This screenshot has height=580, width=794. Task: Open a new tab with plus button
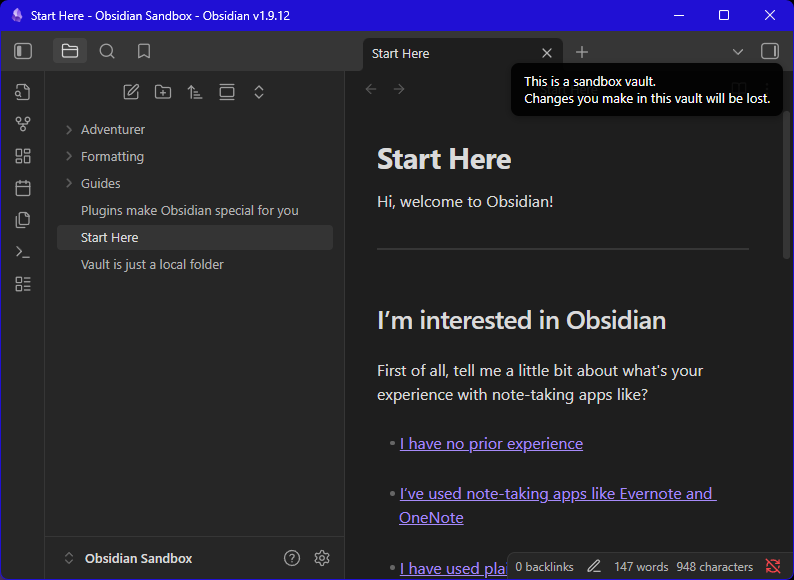point(582,52)
